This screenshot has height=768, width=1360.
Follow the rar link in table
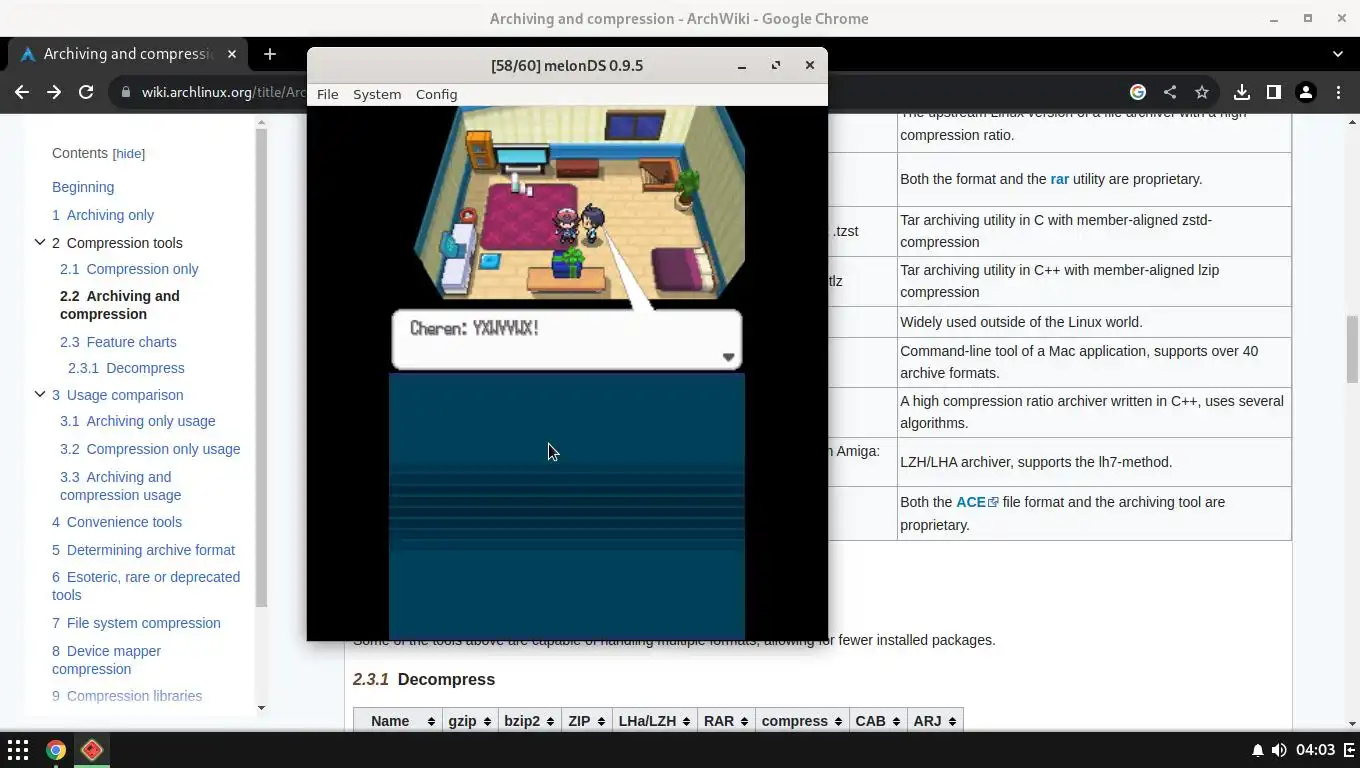[1059, 179]
